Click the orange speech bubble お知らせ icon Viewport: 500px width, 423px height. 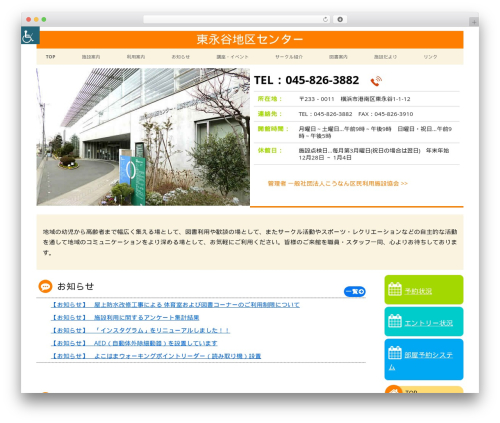45,286
